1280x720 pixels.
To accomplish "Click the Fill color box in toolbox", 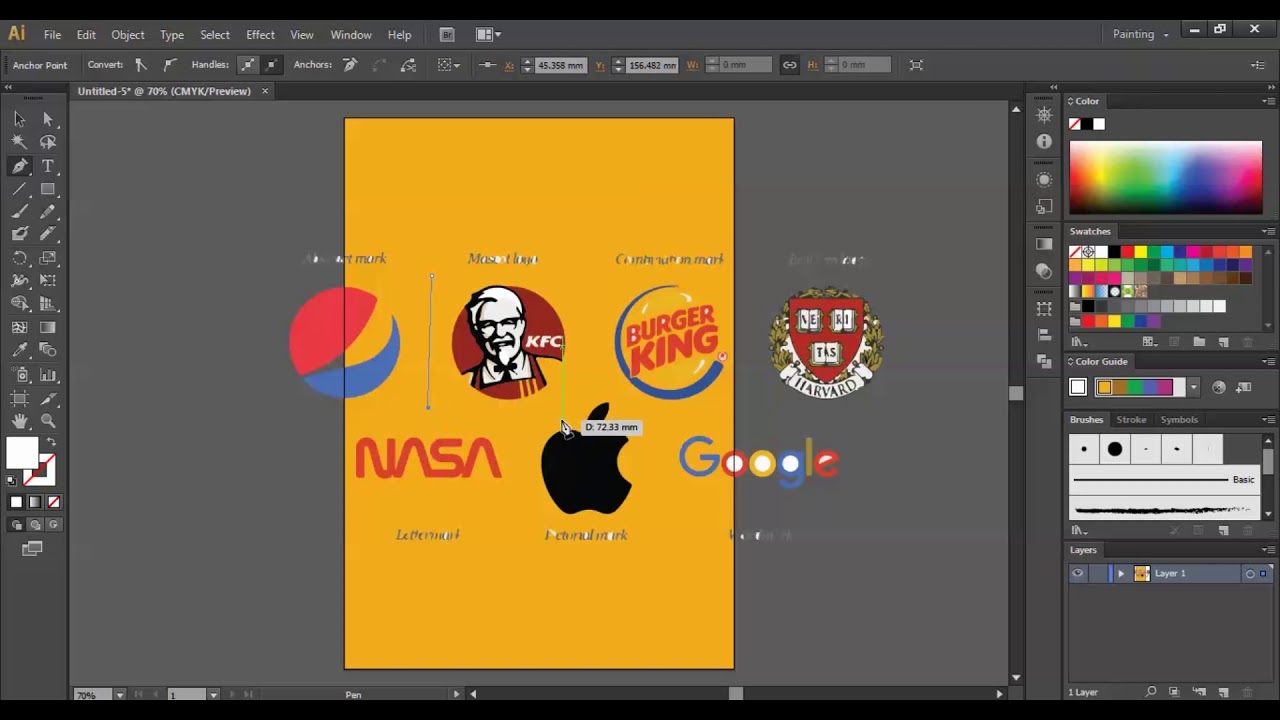I will (22, 454).
